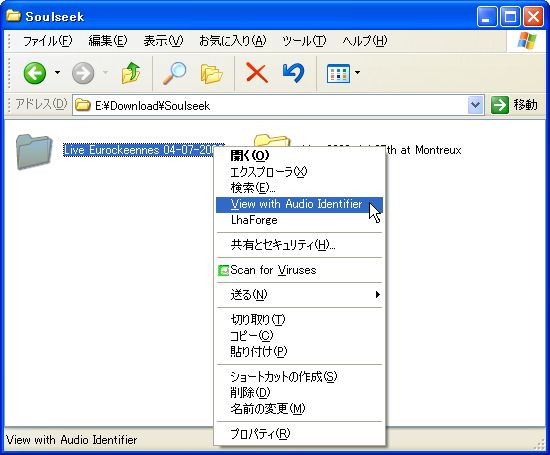Select Scan for Viruses entry
Viewport: 550px width, 455px height.
point(300,270)
